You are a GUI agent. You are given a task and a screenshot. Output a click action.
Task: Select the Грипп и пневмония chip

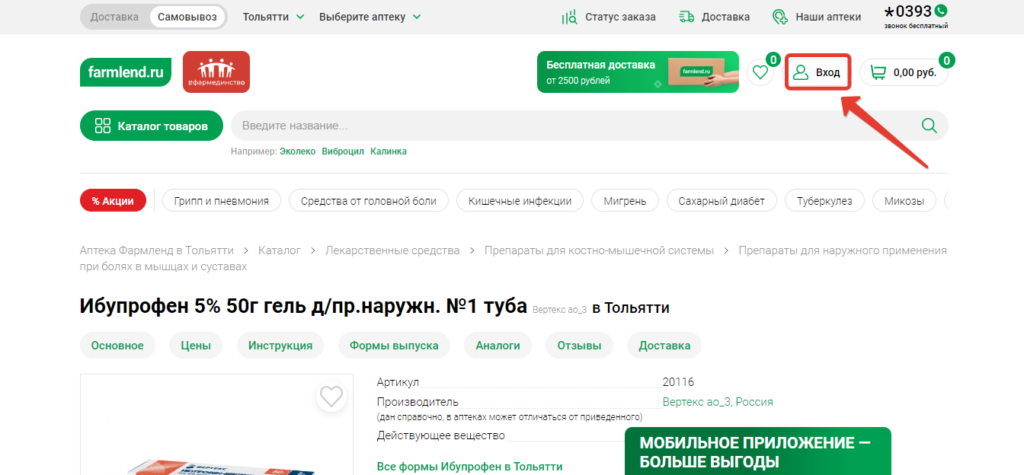pyautogui.click(x=221, y=201)
